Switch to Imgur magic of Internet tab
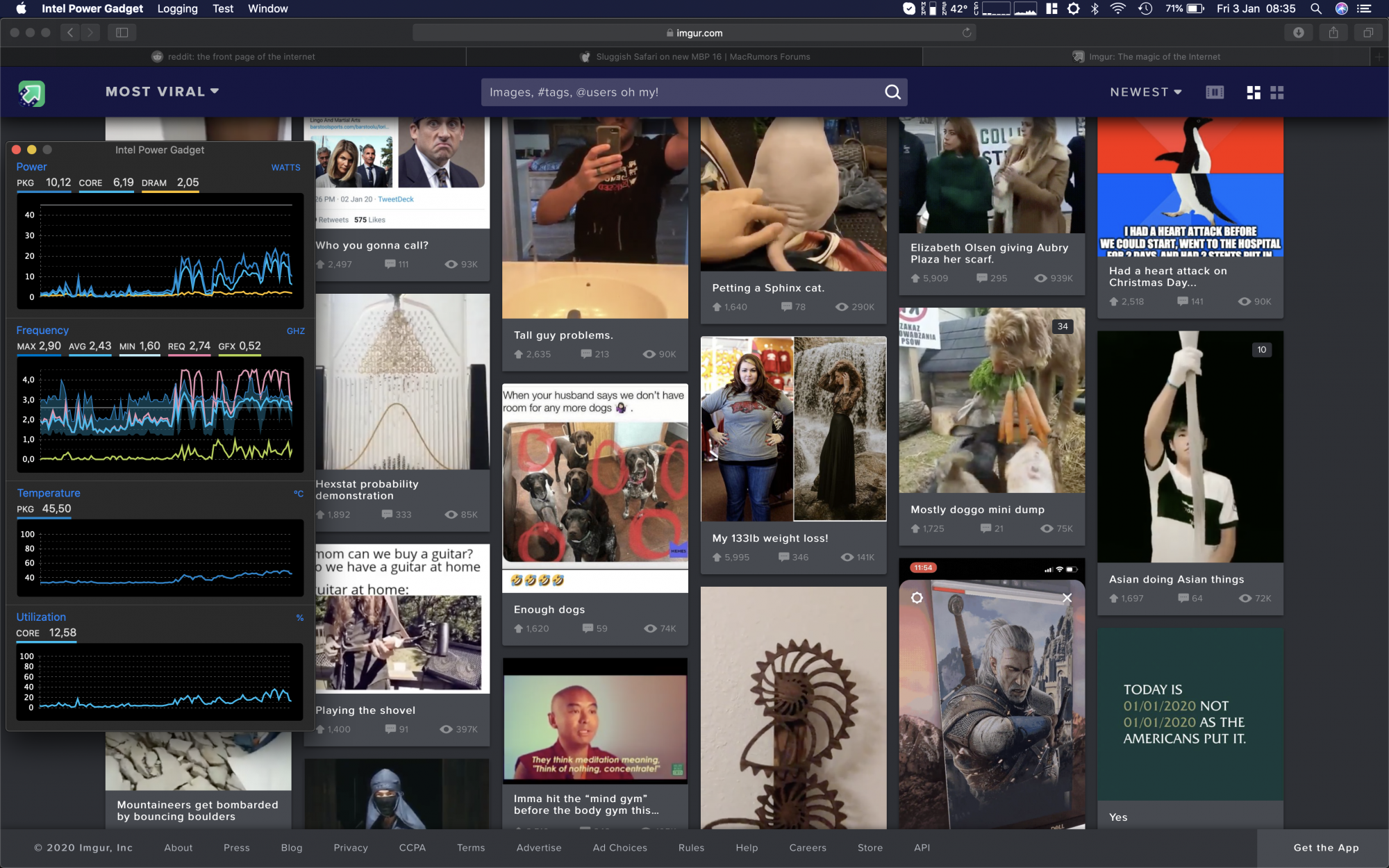The width and height of the screenshot is (1389, 868). [x=1147, y=57]
